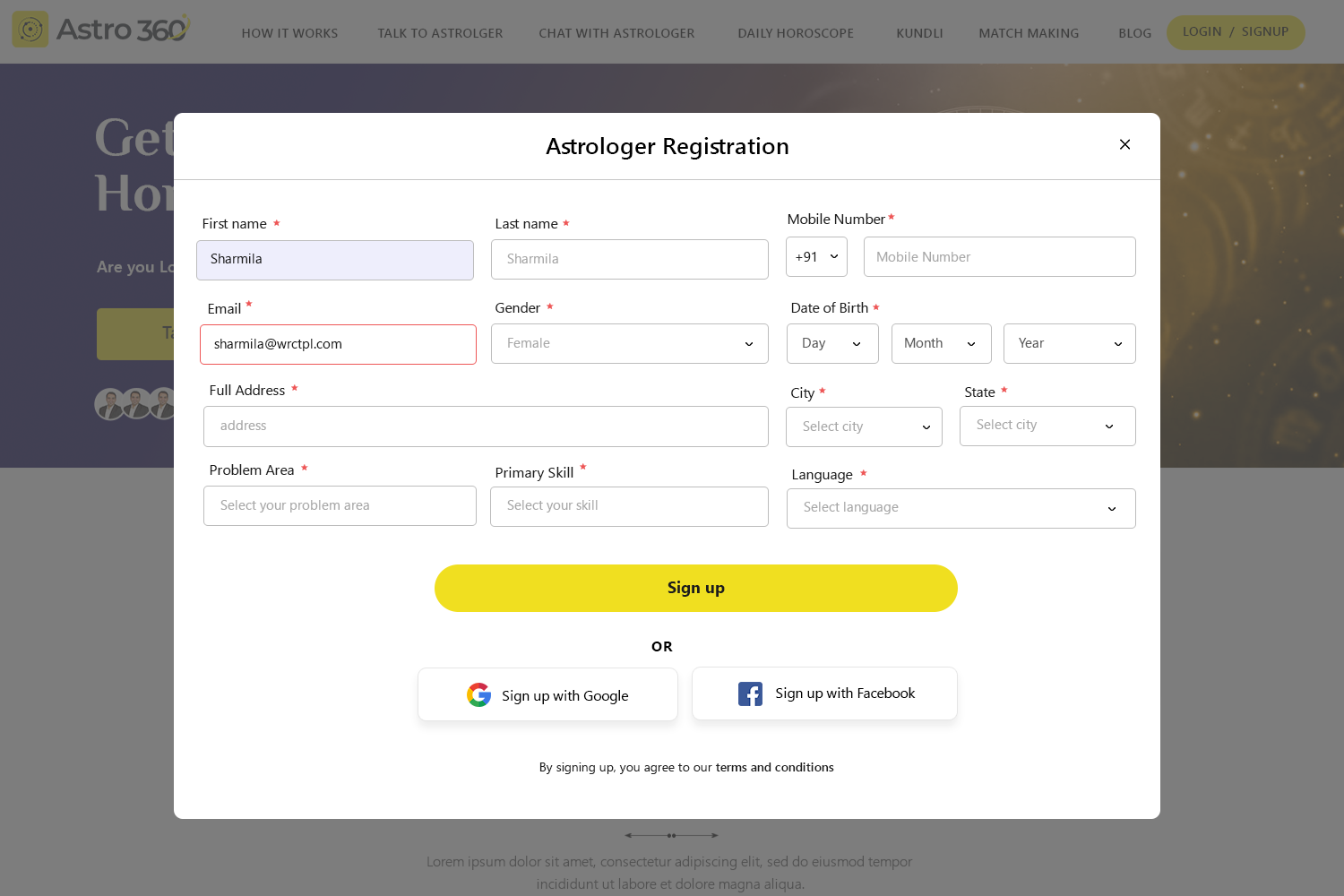Click into the Email input field
The height and width of the screenshot is (896, 1344).
coord(338,344)
